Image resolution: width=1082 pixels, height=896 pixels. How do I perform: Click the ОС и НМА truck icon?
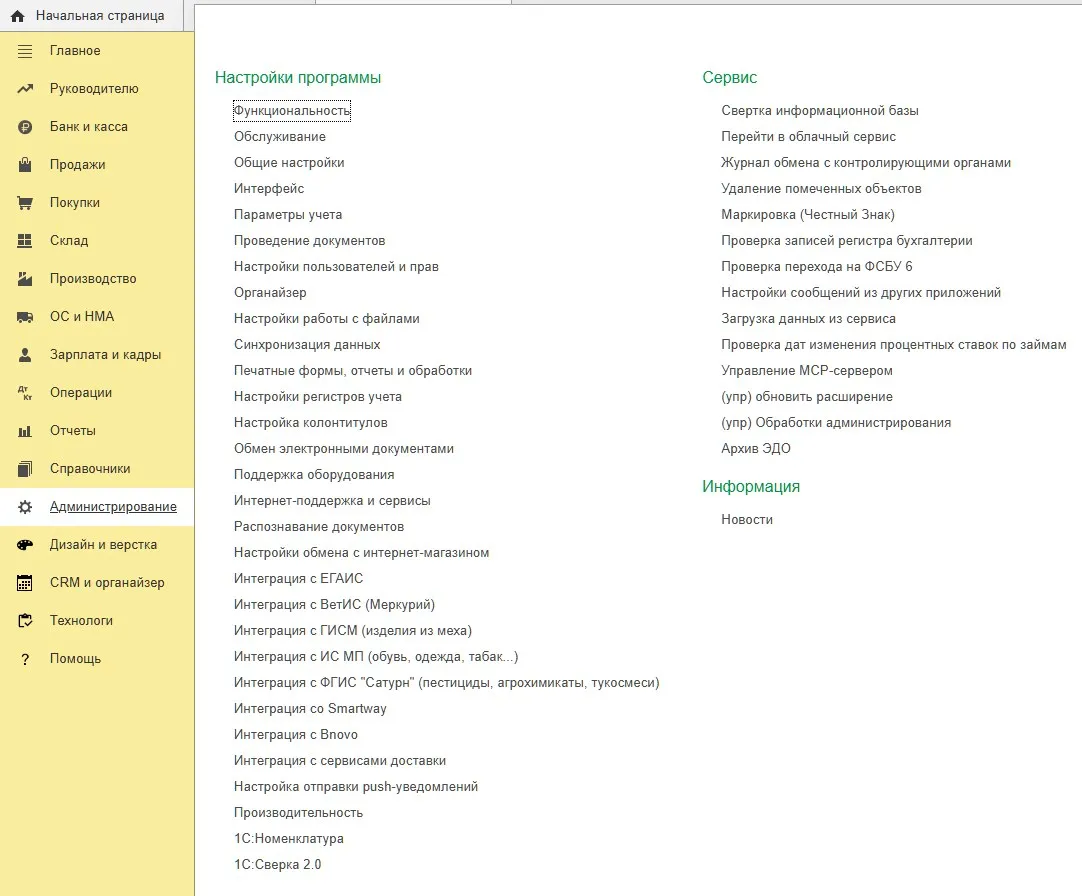tap(25, 317)
